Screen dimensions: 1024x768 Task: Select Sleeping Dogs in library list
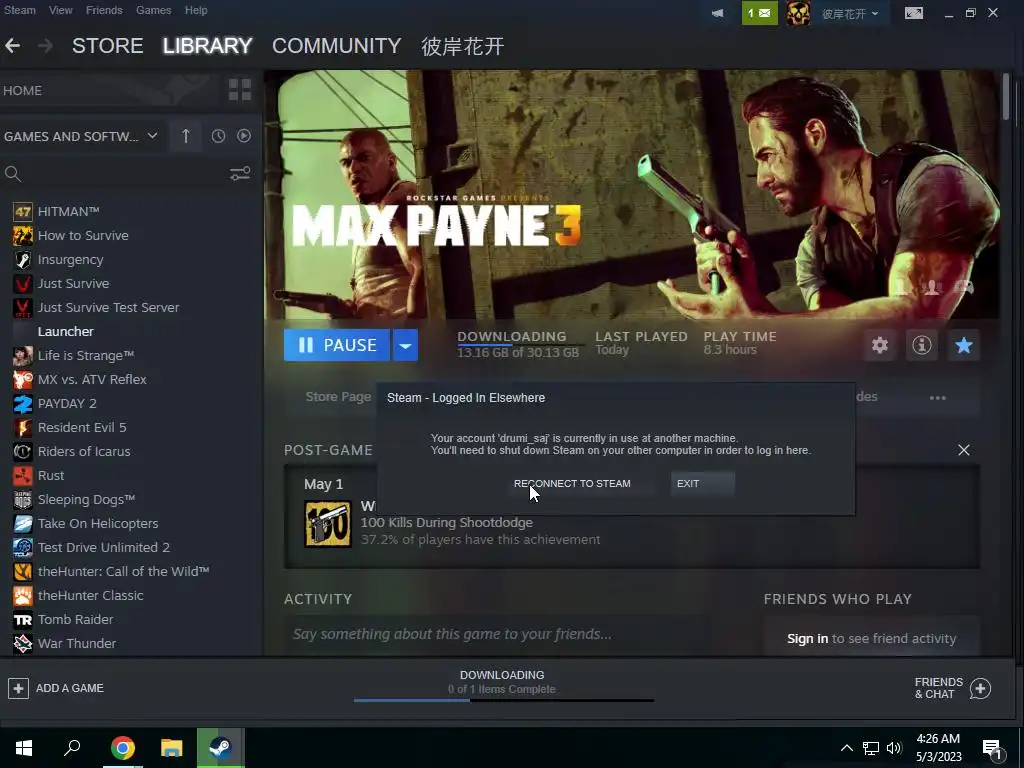tap(86, 500)
